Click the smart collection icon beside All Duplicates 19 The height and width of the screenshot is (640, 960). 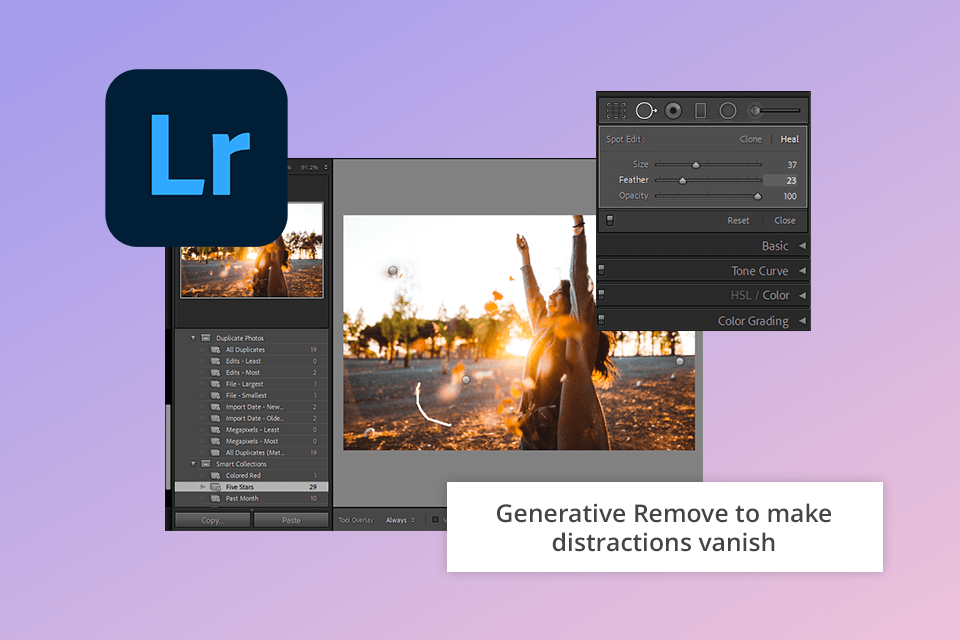click(x=216, y=350)
